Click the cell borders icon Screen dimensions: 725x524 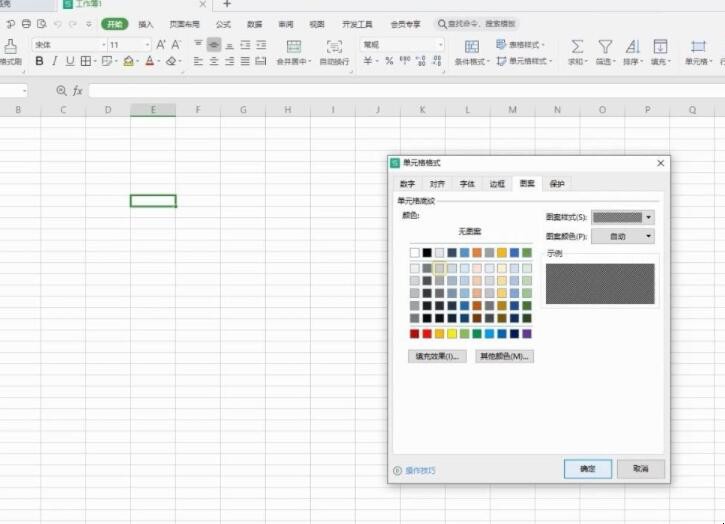pos(86,61)
